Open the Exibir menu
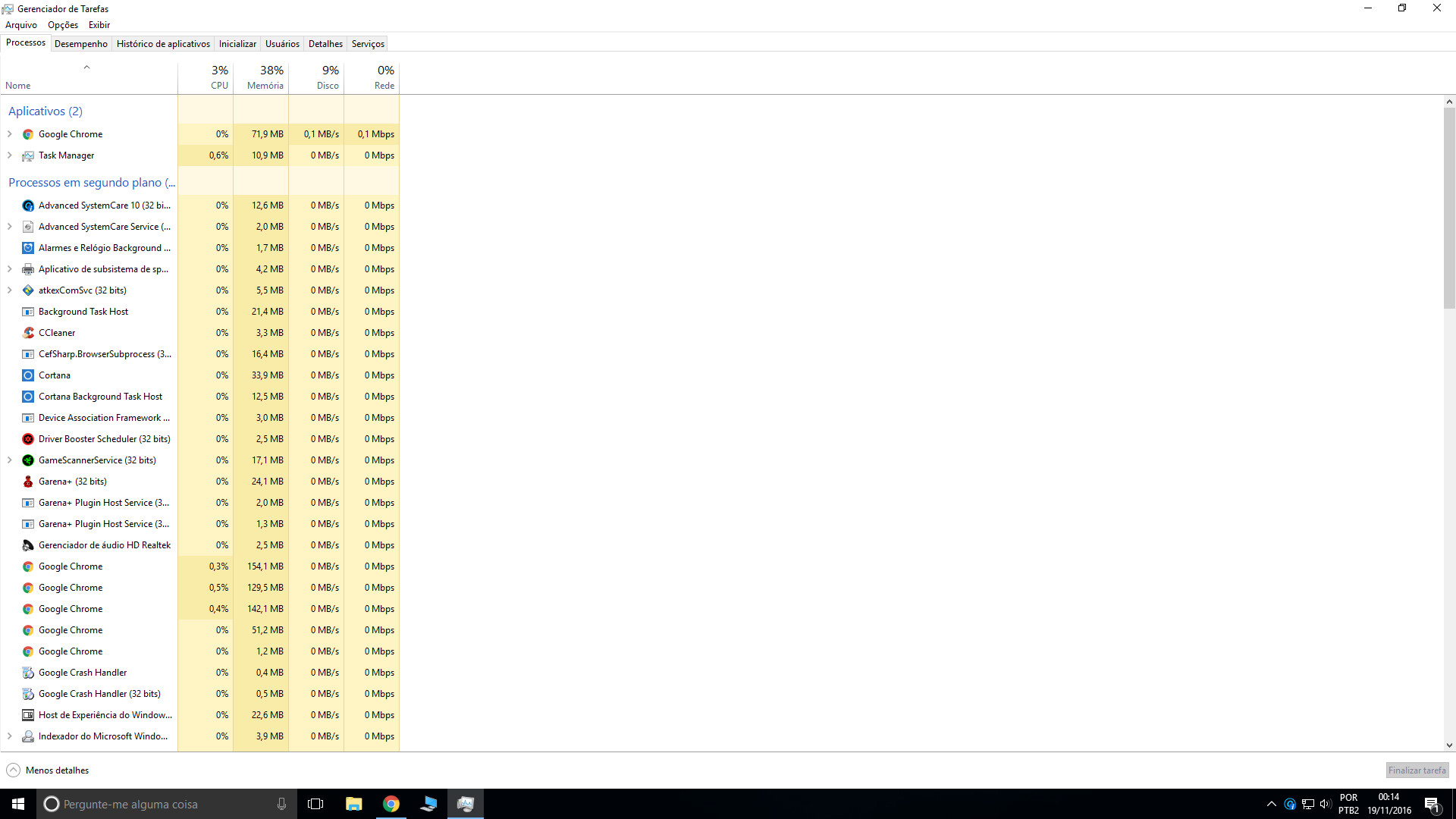The height and width of the screenshot is (819, 1456). pyautogui.click(x=99, y=25)
